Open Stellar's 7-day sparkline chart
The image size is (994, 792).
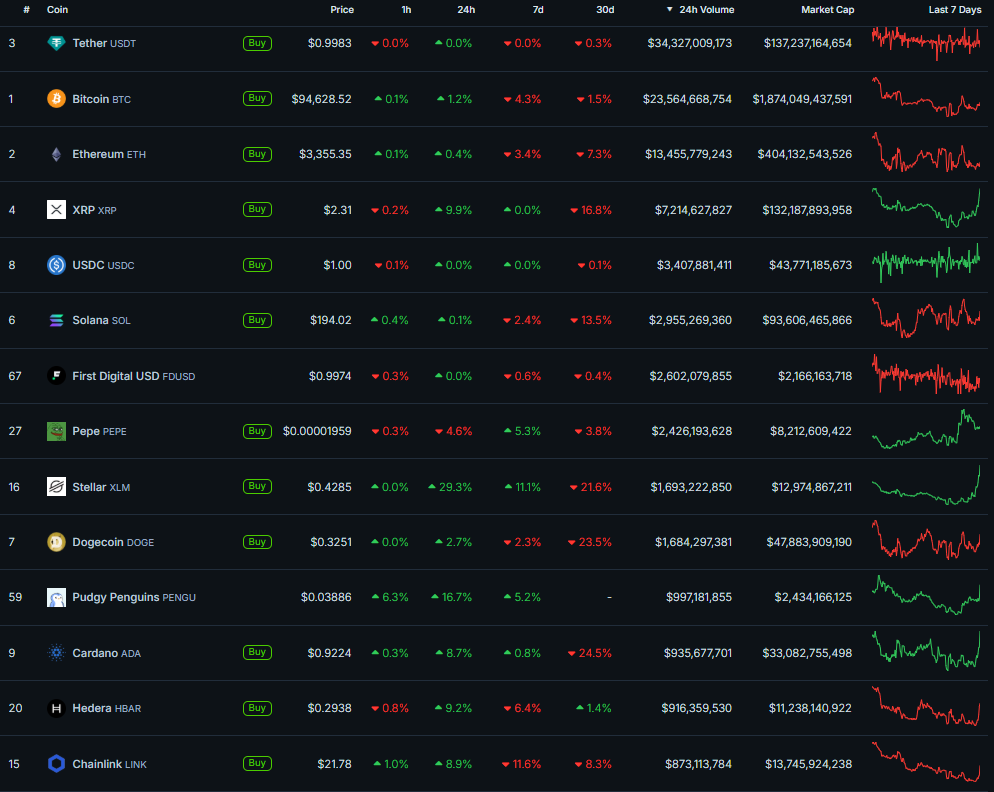click(x=926, y=485)
